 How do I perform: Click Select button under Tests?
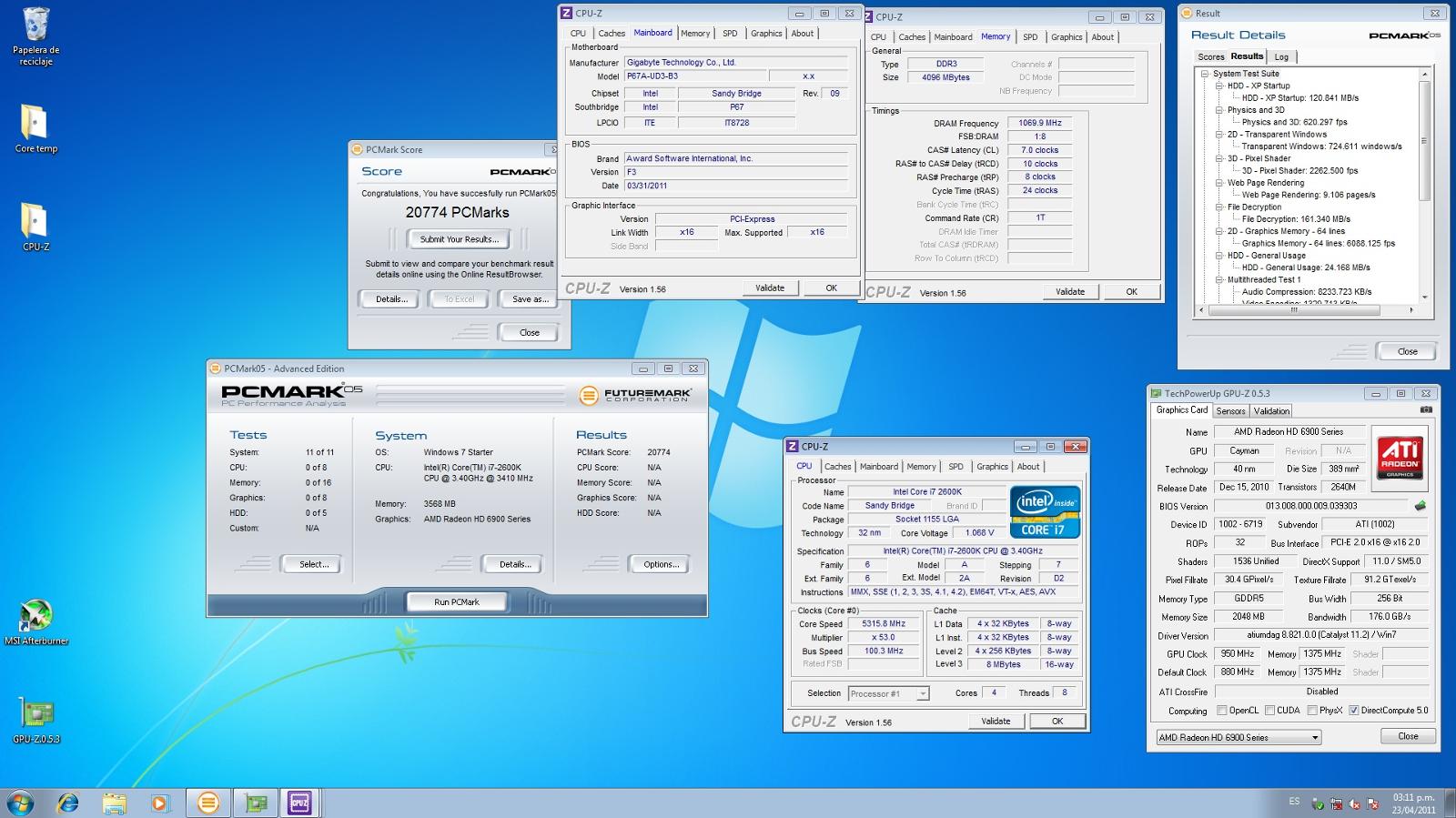[x=314, y=564]
